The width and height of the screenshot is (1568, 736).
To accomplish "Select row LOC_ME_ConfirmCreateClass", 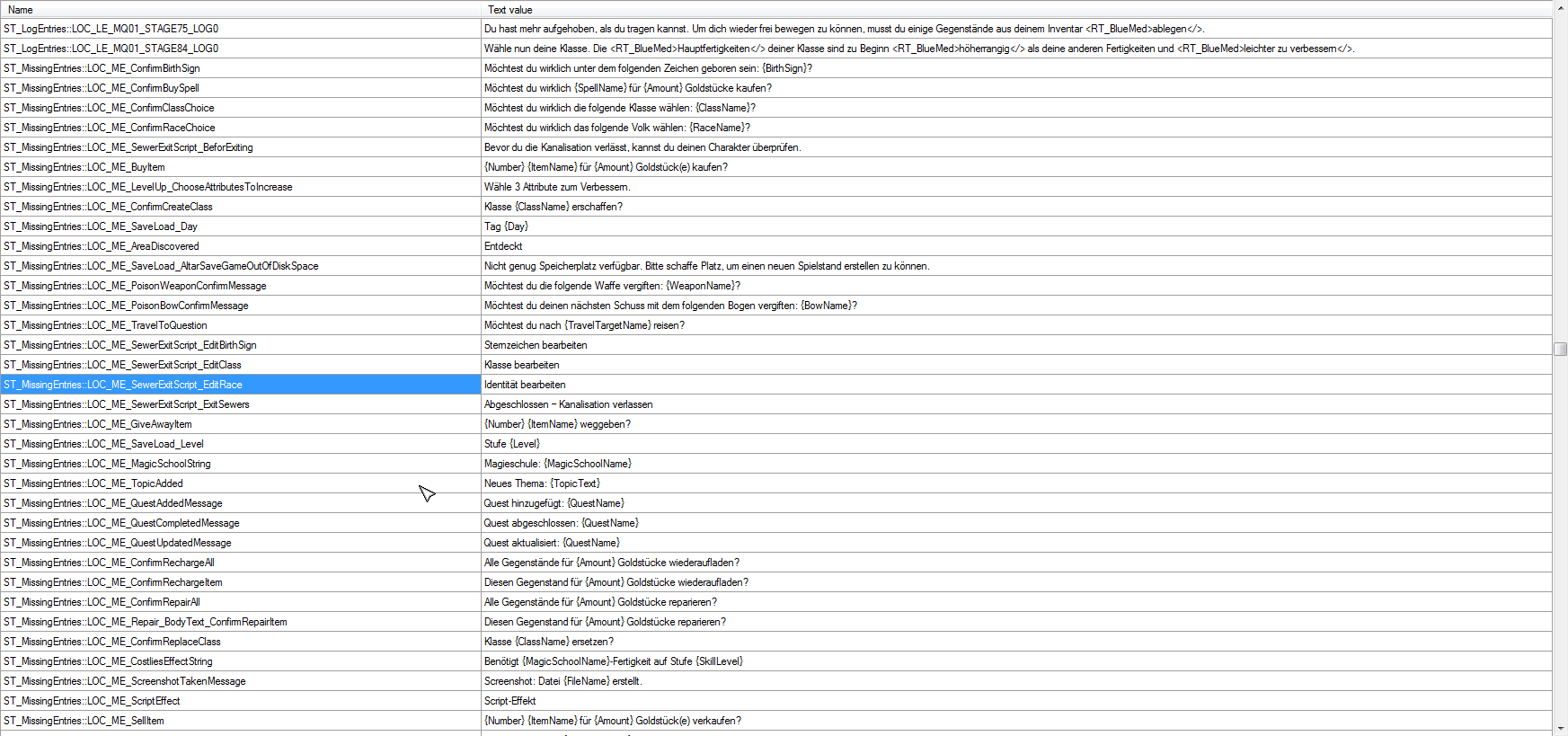I will [776, 207].
